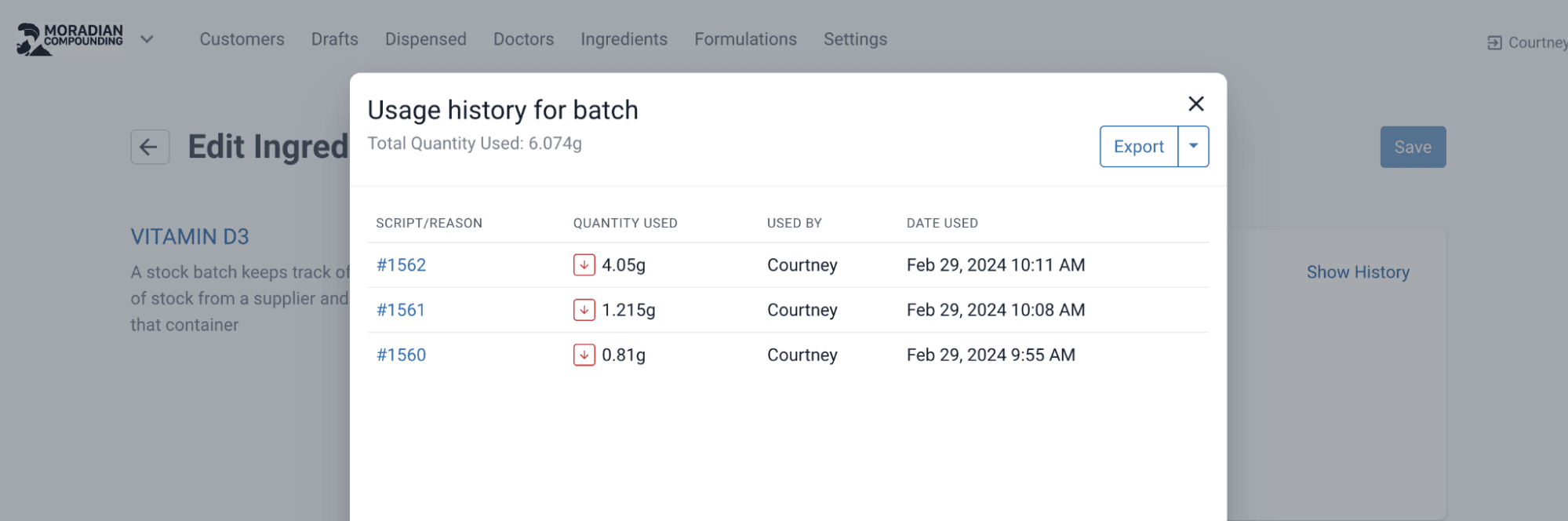Switch to Formulations
The height and width of the screenshot is (521, 1568).
(745, 39)
